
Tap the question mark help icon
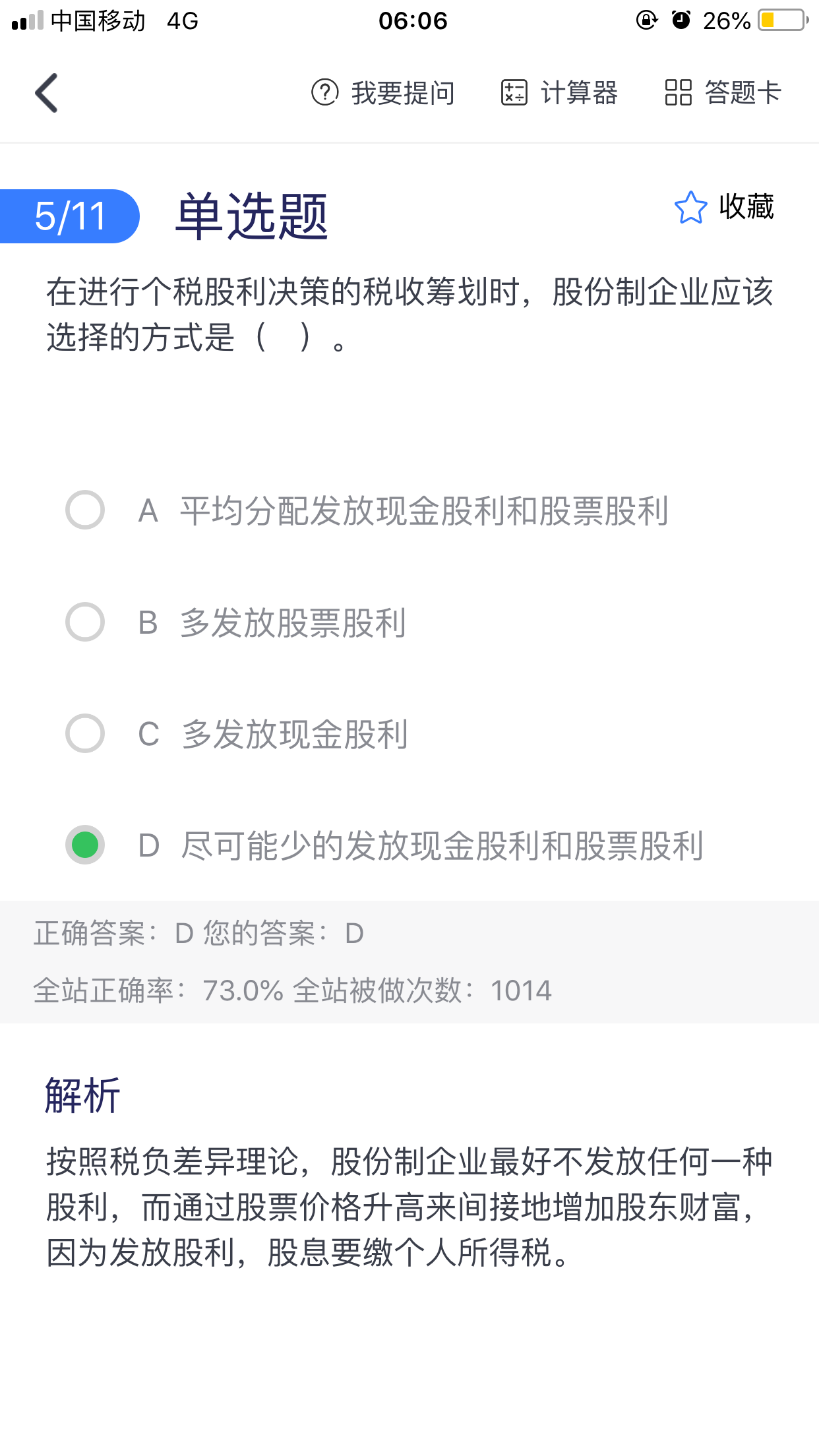(324, 93)
